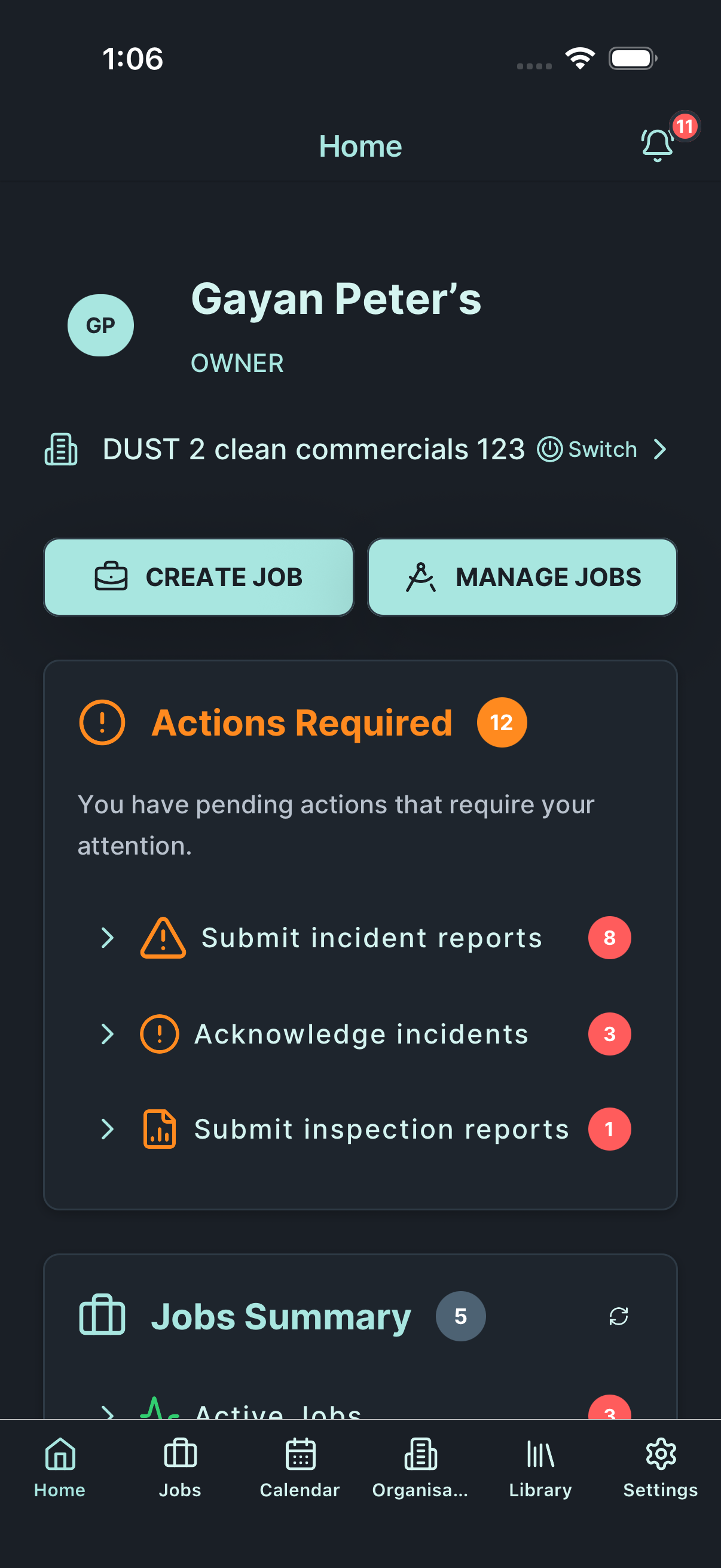Open the Library from the bottom navigation
Screen dimensions: 721x1568
[x=540, y=1469]
